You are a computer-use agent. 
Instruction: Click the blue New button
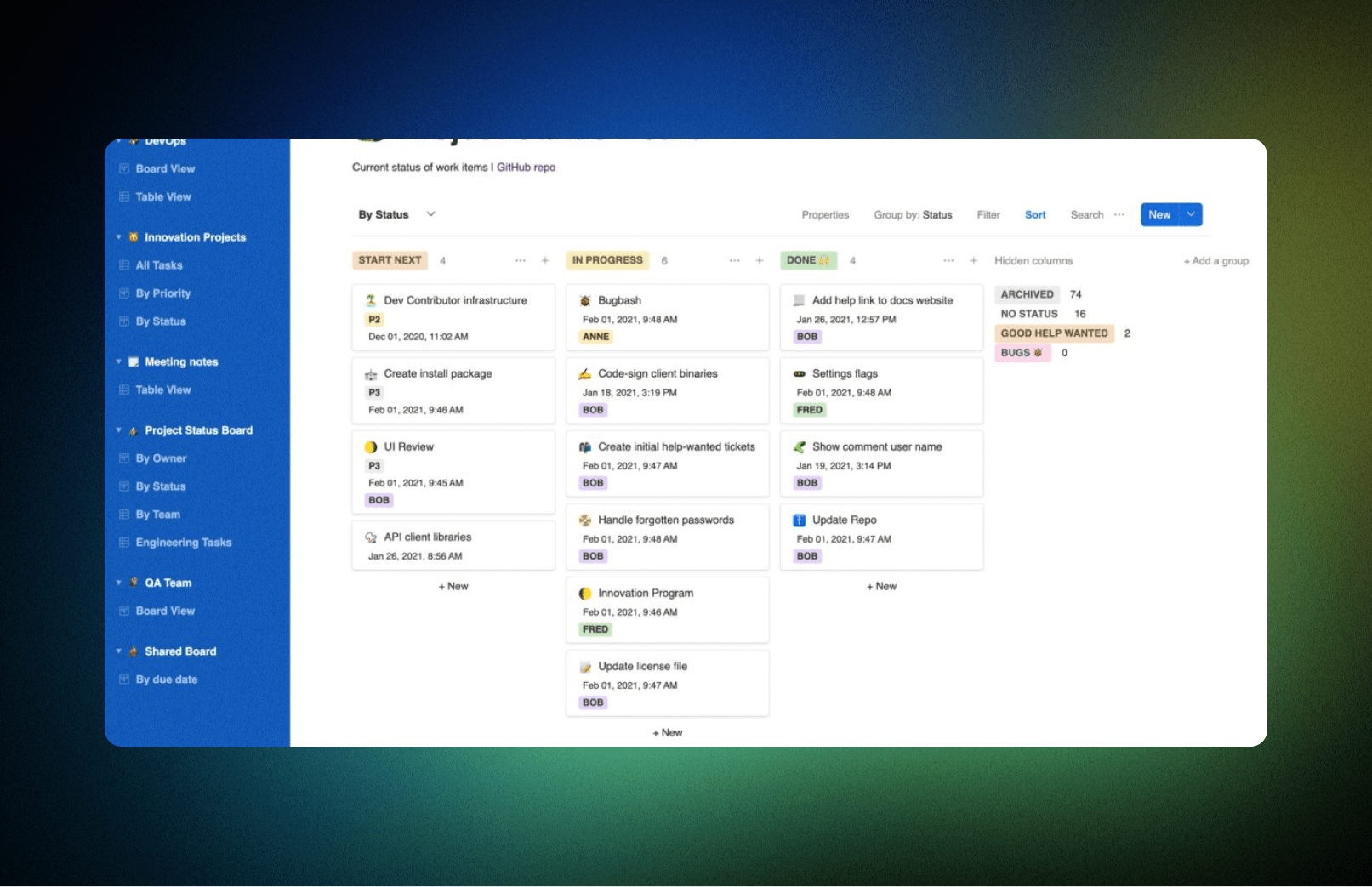(1159, 214)
